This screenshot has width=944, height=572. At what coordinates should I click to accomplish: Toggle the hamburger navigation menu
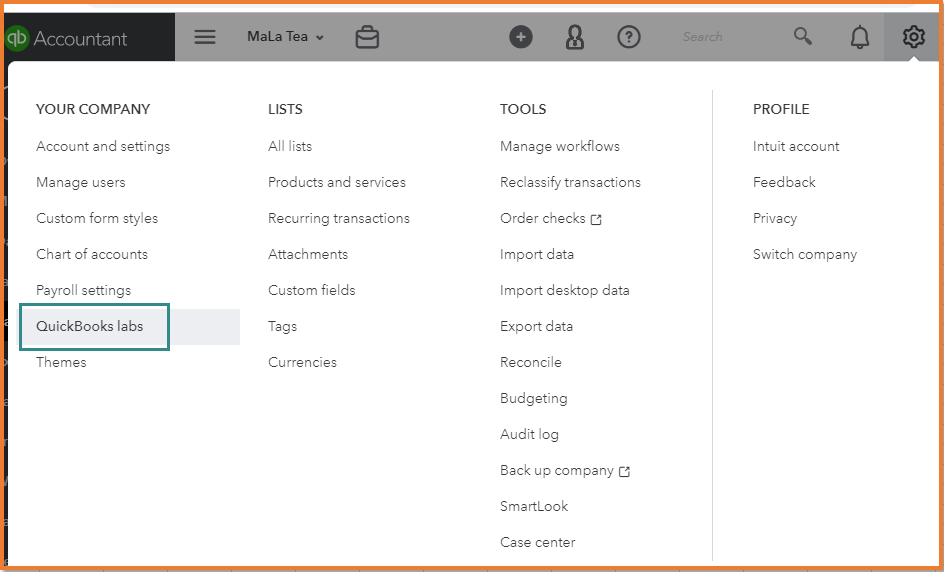pyautogui.click(x=205, y=37)
